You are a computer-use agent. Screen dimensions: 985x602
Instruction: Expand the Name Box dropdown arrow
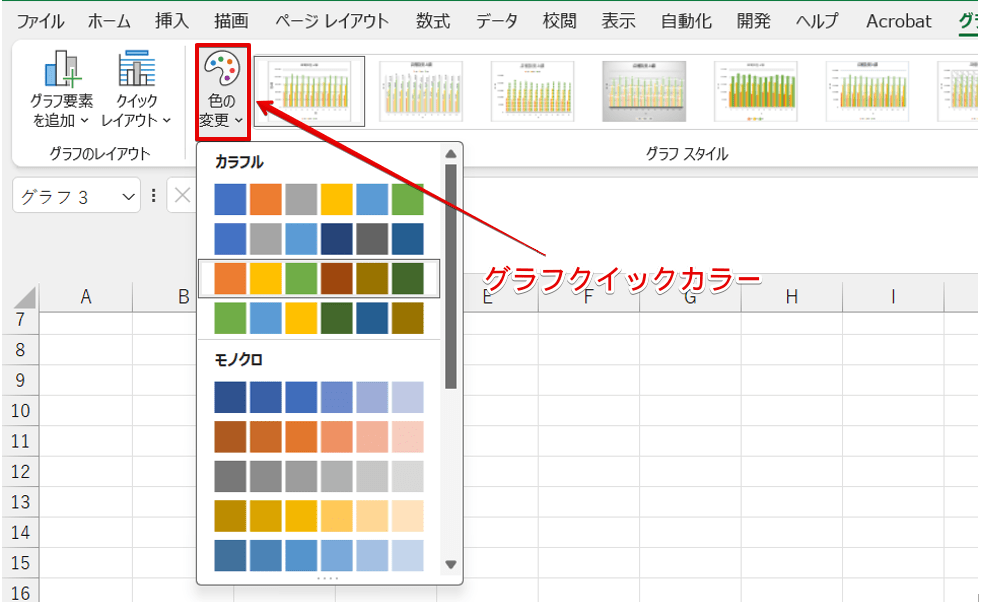tap(129, 197)
